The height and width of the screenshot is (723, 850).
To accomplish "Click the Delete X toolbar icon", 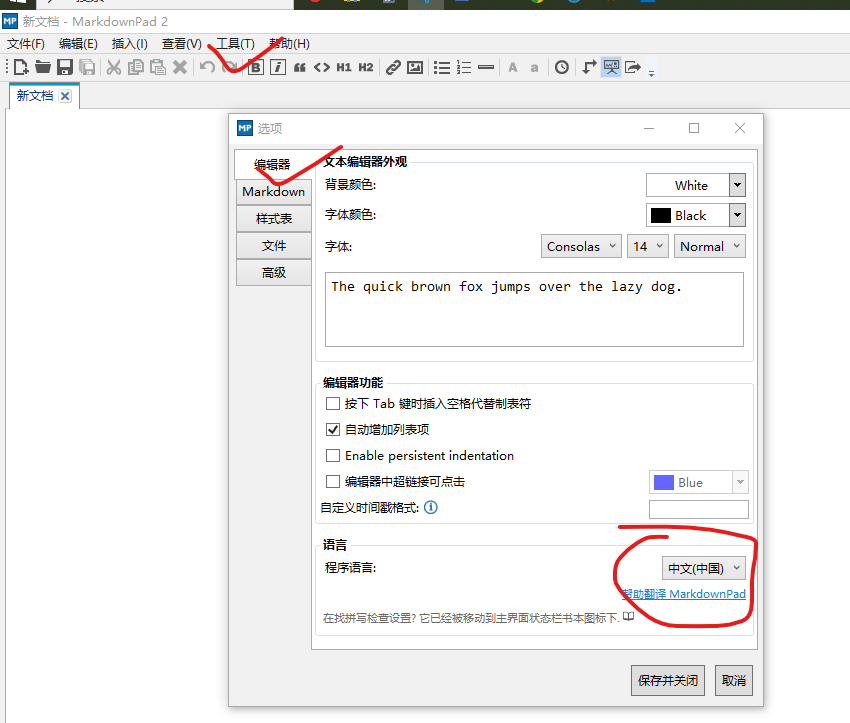I will (x=180, y=67).
